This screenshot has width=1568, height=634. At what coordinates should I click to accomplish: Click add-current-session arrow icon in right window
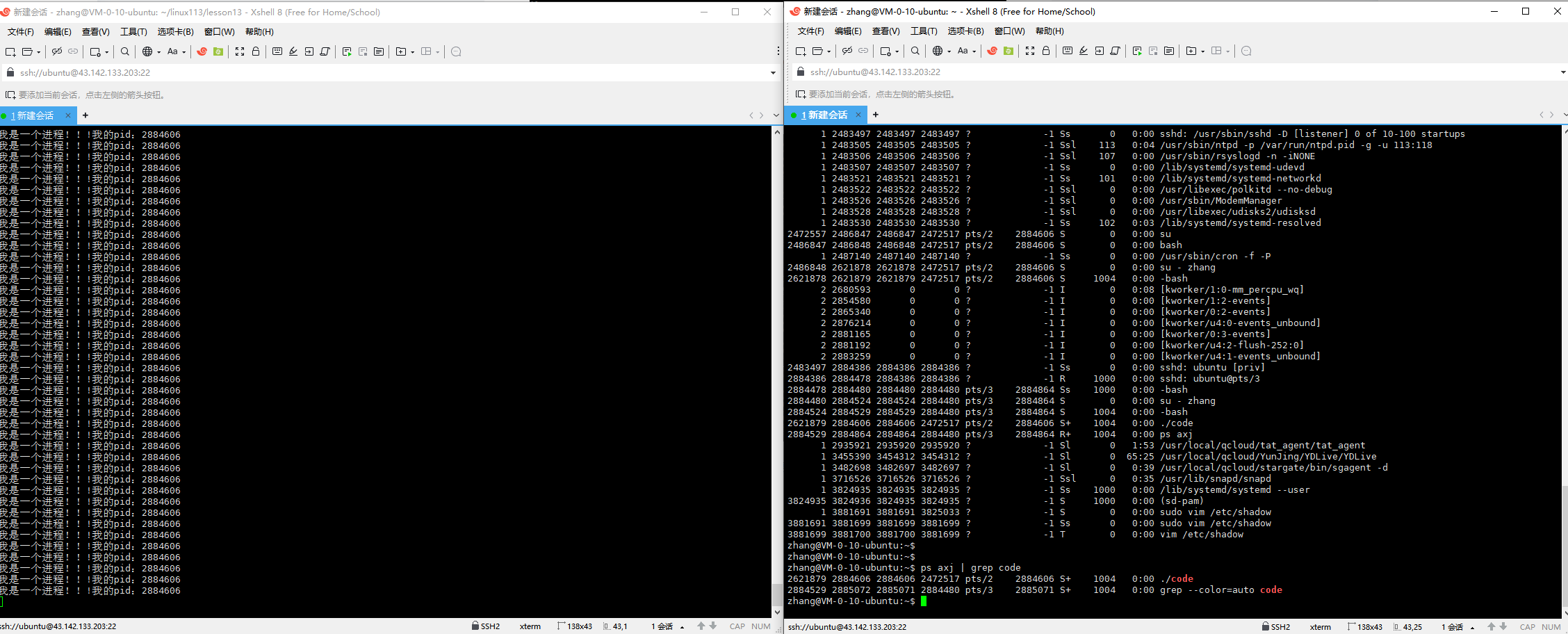pyautogui.click(x=800, y=95)
